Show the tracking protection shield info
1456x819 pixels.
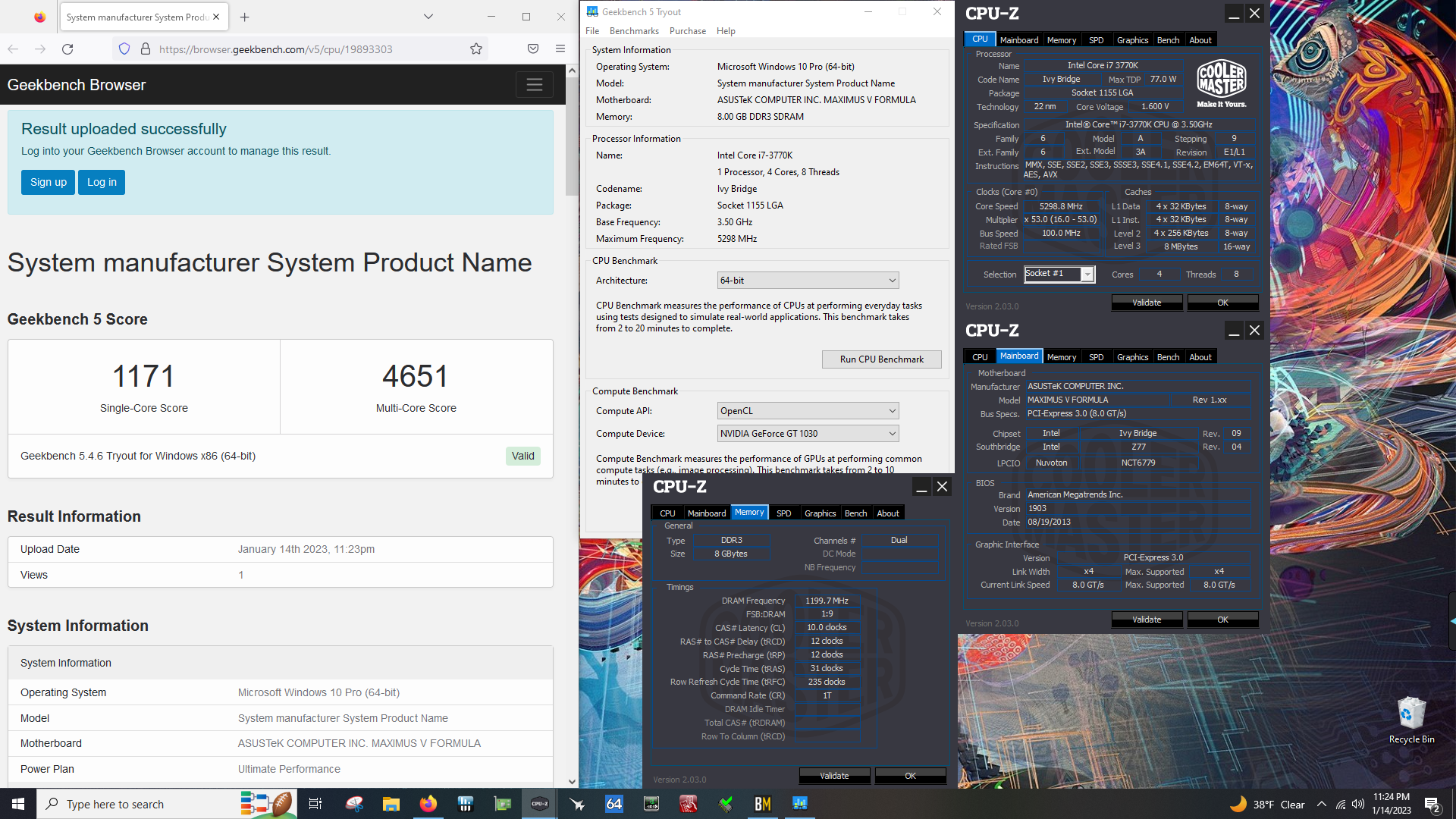pyautogui.click(x=124, y=49)
